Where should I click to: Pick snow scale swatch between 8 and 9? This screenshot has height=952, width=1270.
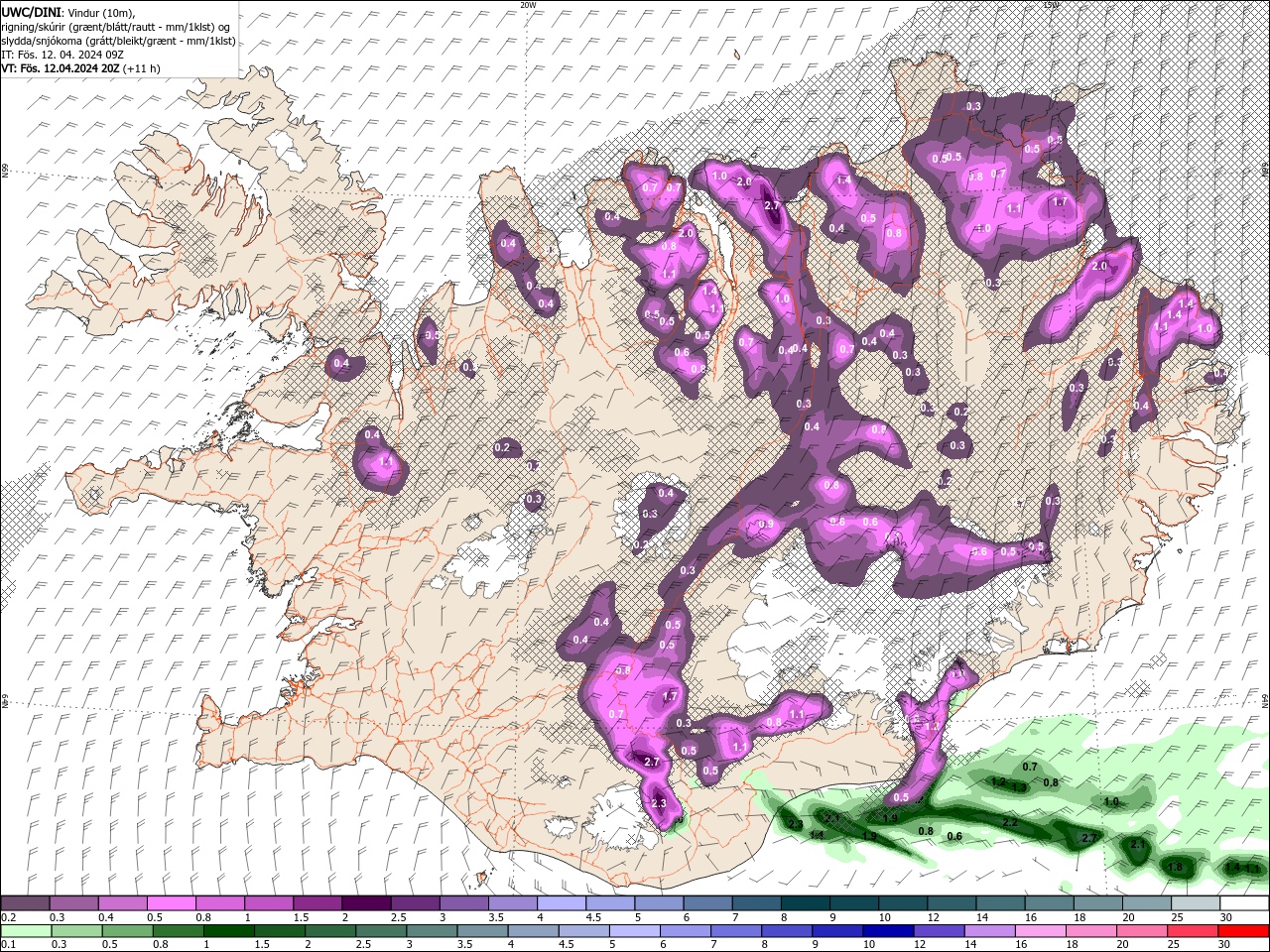pyautogui.click(x=804, y=903)
